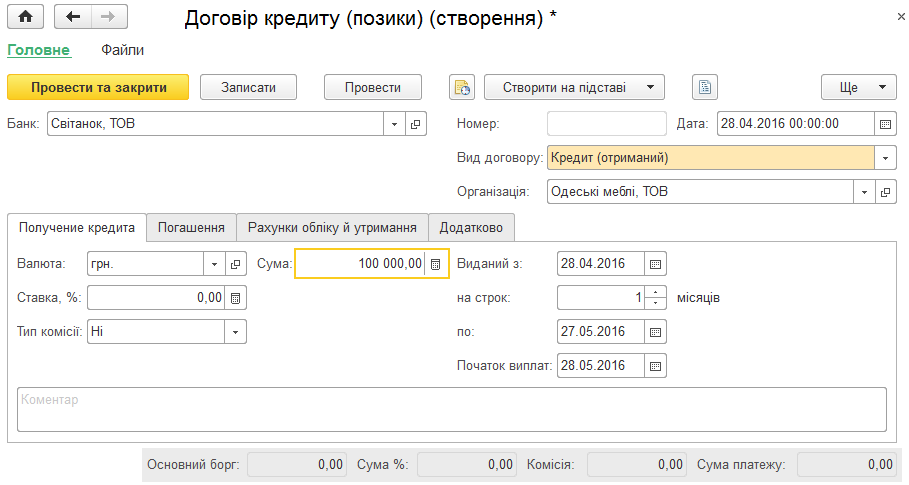Click the на строк number field
The height and width of the screenshot is (485, 909).
click(x=601, y=298)
